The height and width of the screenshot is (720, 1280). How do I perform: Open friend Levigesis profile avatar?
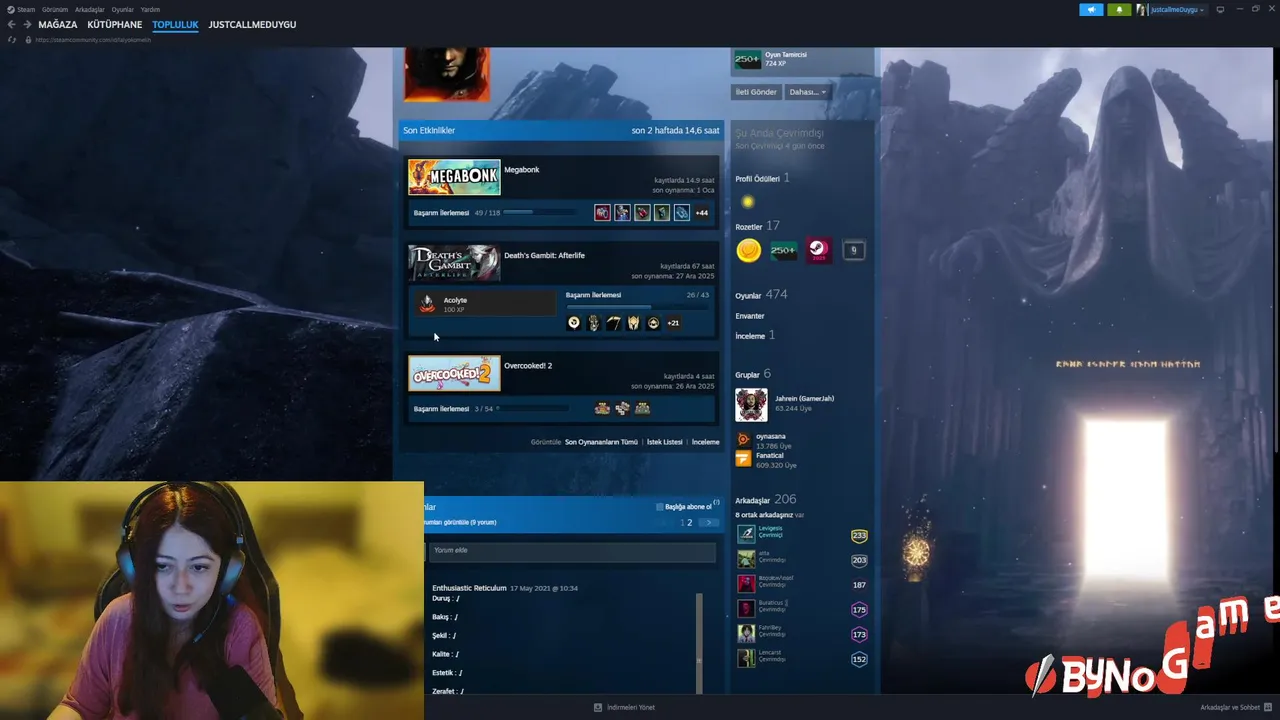746,534
